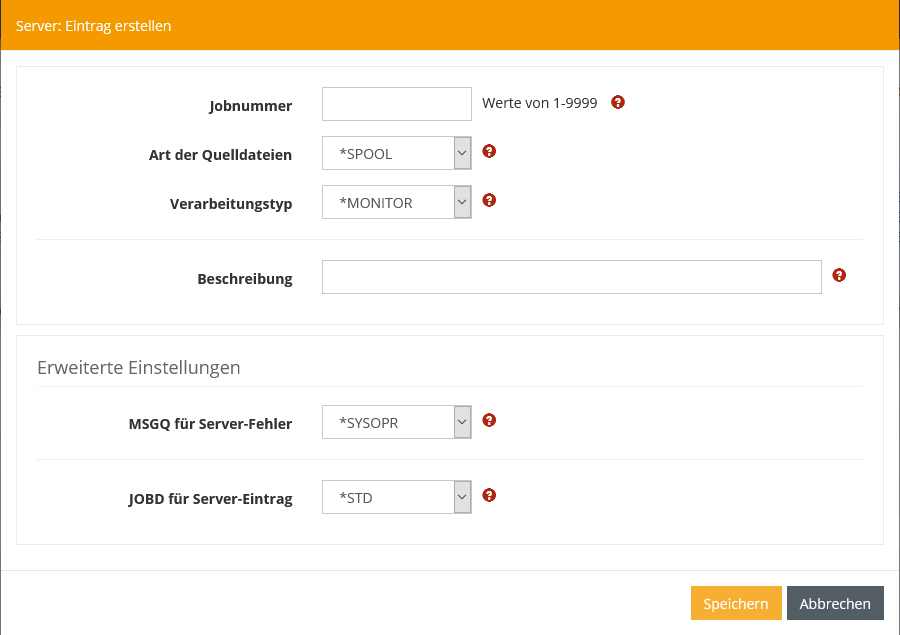Open the Verarbeitungstyp help icon

click(x=489, y=200)
